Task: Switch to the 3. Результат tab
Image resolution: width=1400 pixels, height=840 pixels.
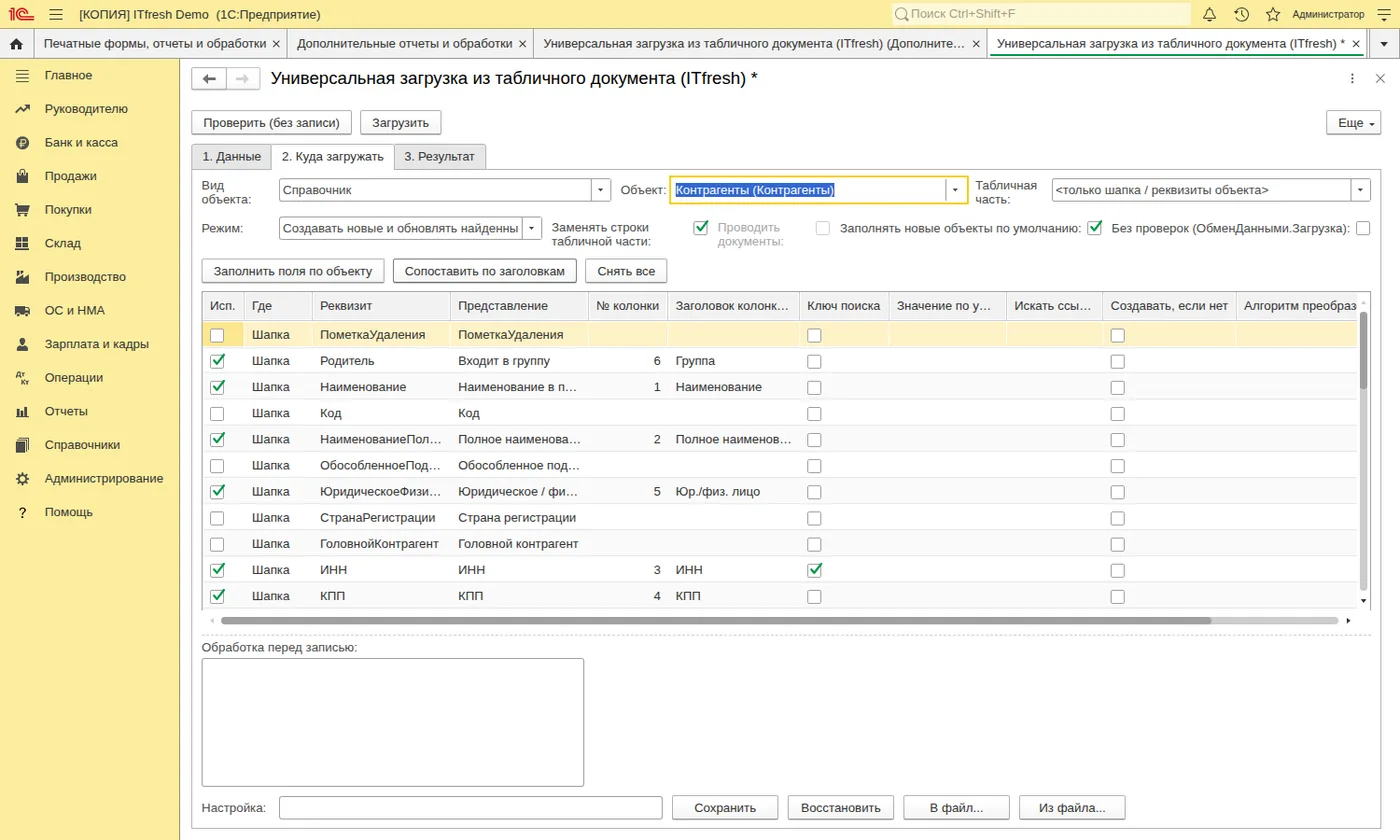Action: (440, 156)
